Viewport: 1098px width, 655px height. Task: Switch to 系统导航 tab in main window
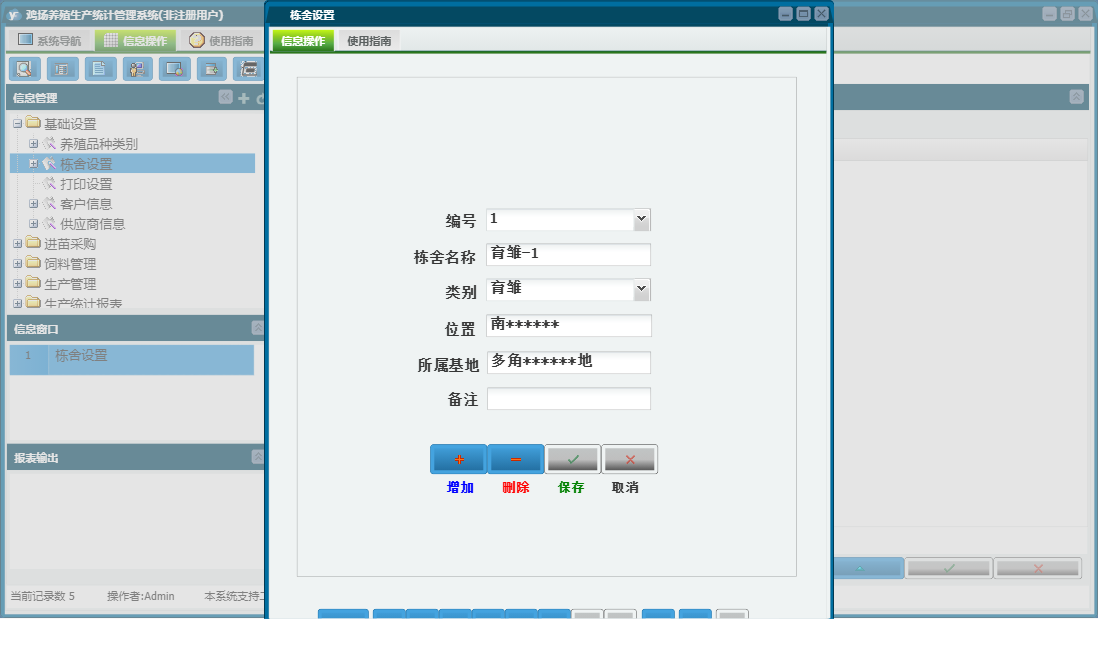click(50, 40)
